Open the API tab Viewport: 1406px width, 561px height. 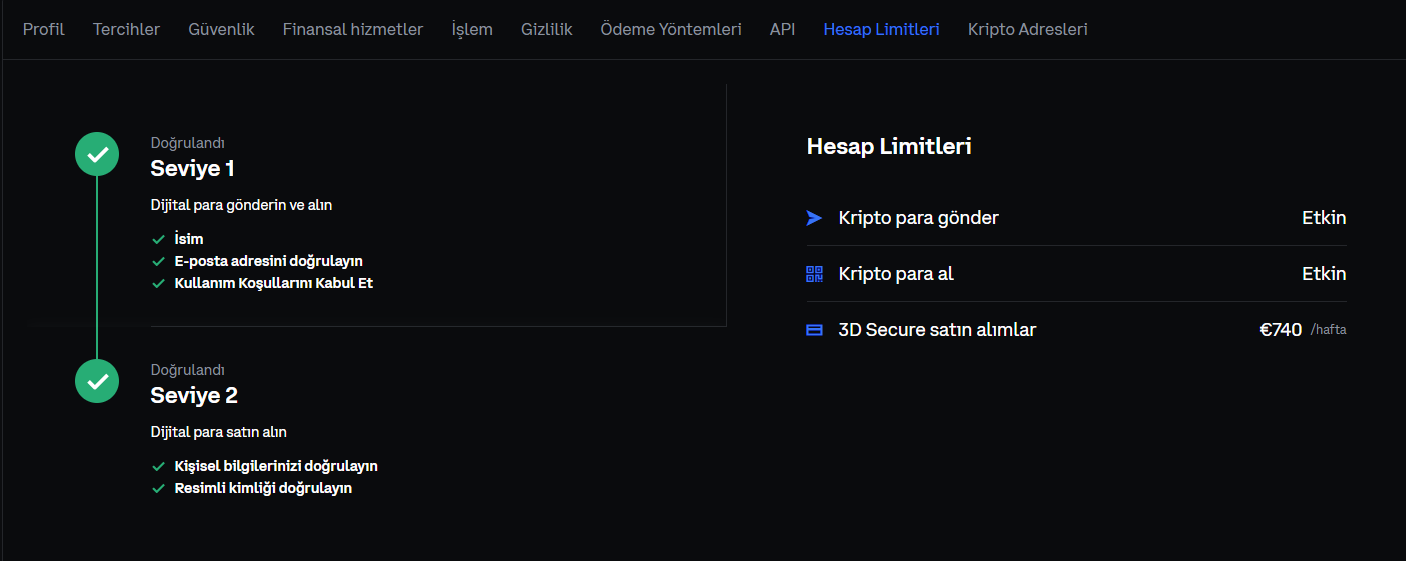click(782, 29)
